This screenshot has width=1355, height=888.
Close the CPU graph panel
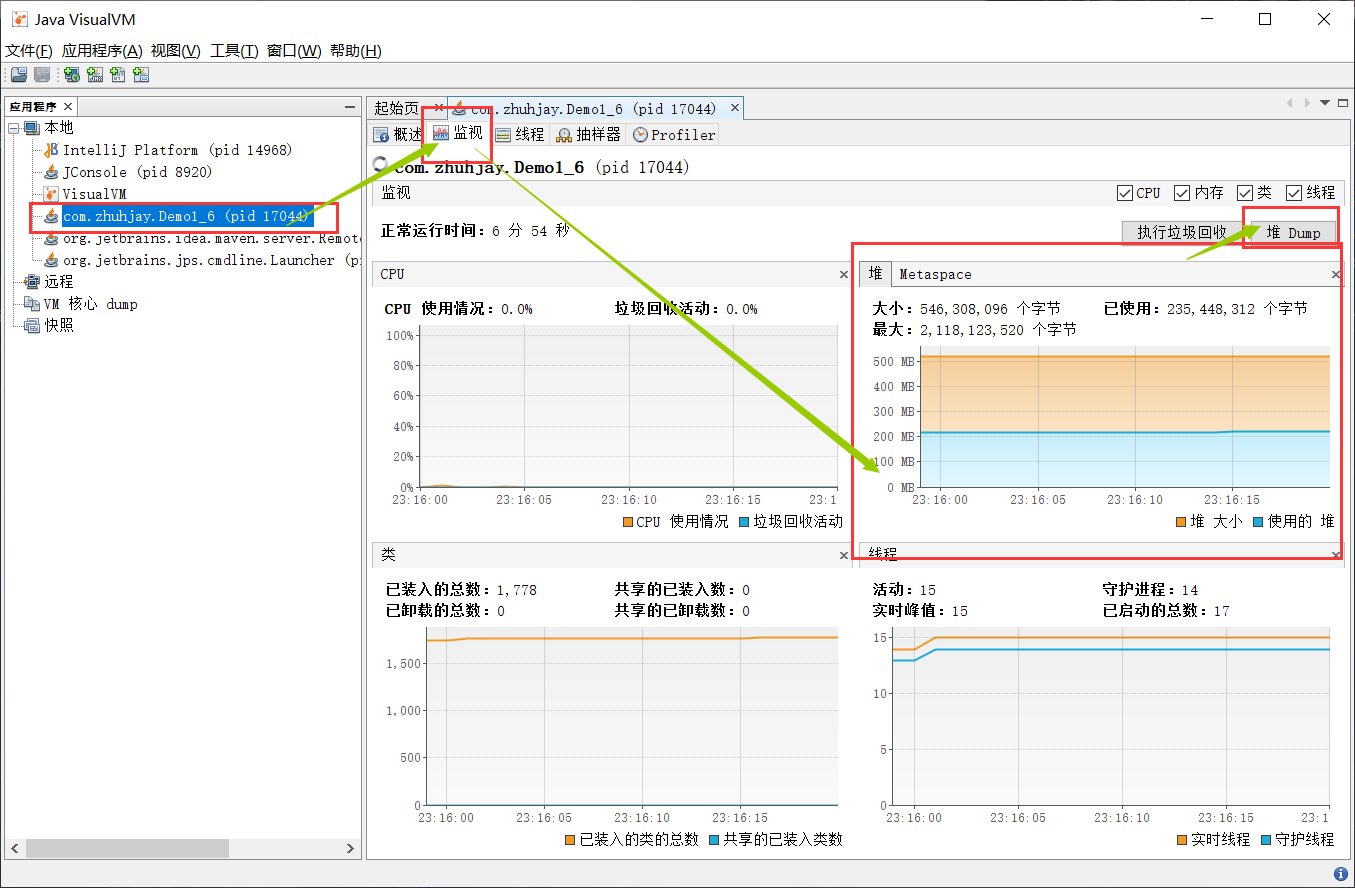(x=843, y=274)
